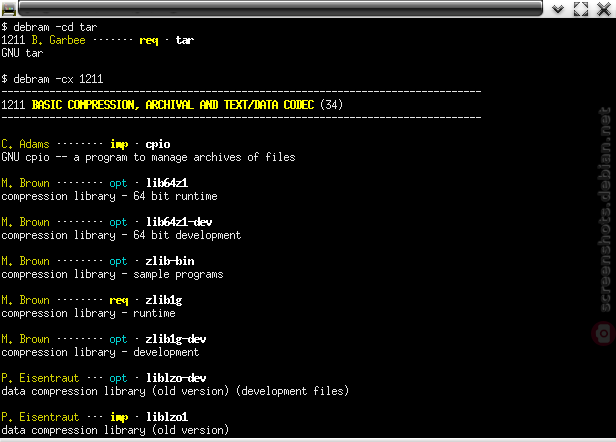The width and height of the screenshot is (616, 442).
Task: Select the package name 'zlib1g-dev'
Action: click(x=176, y=339)
